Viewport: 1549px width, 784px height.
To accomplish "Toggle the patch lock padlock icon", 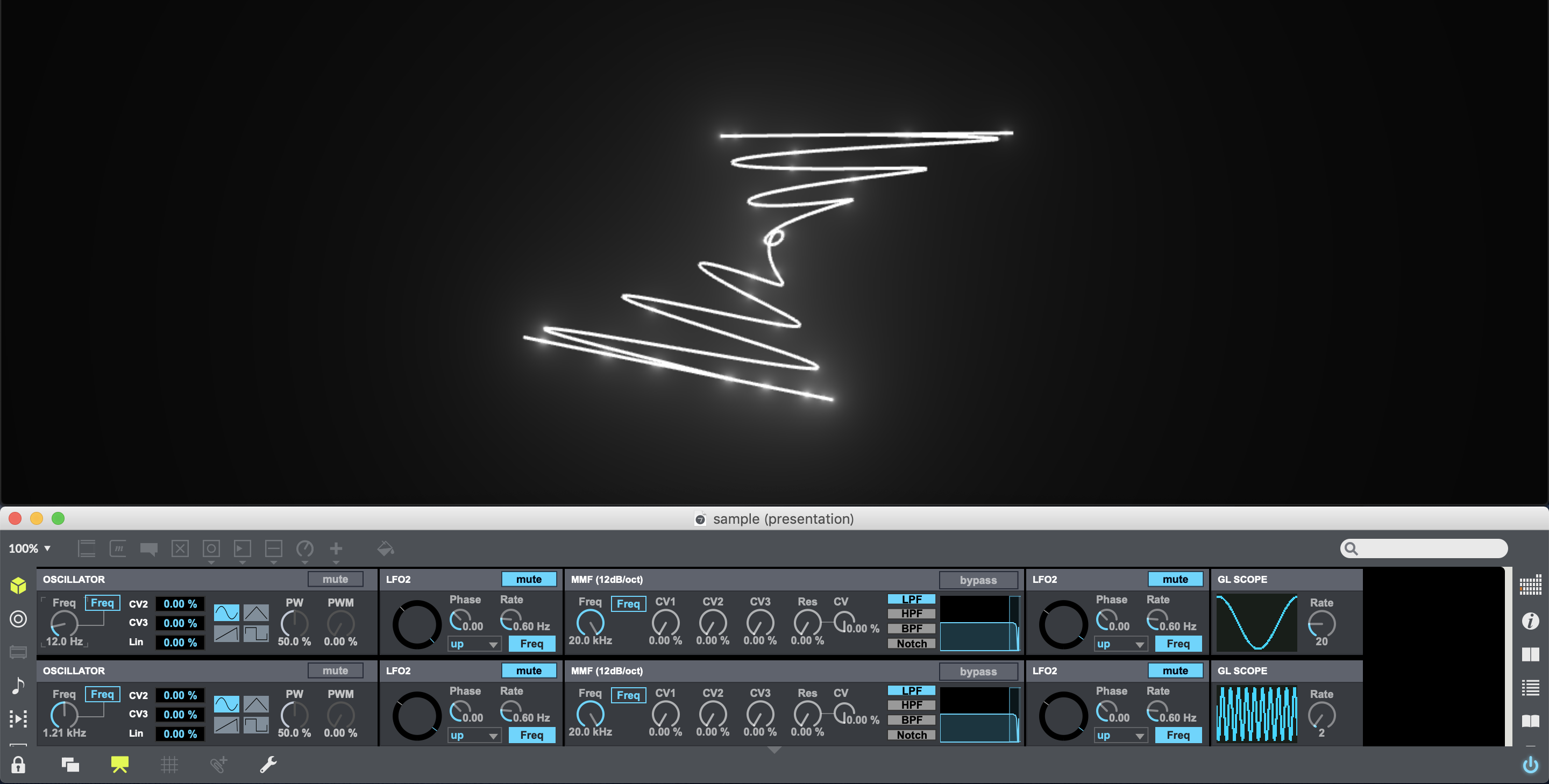I will click(18, 765).
